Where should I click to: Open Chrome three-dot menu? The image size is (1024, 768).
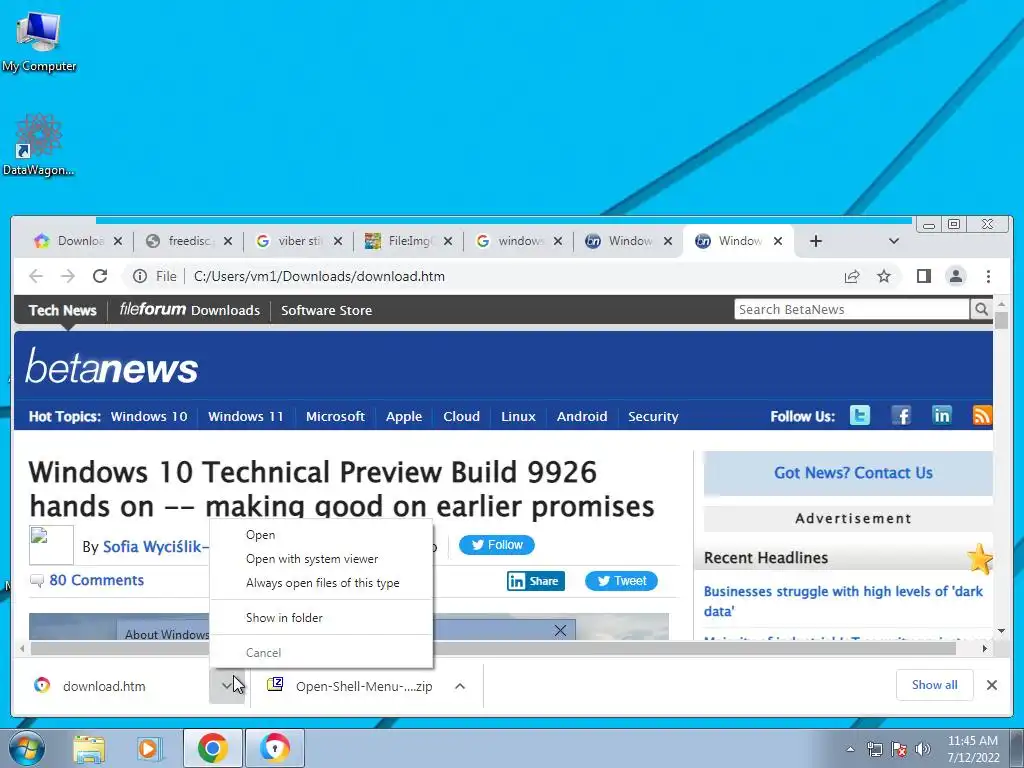[x=988, y=276]
